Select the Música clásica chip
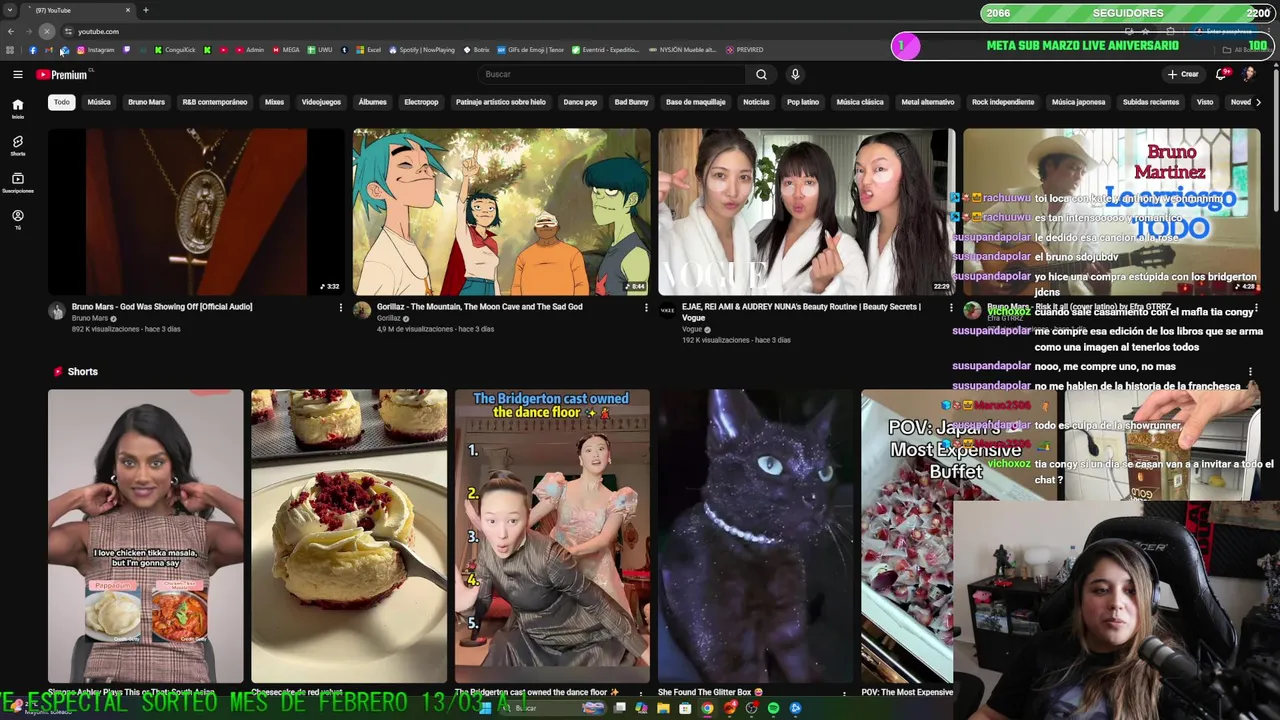This screenshot has height=720, width=1280. [x=860, y=102]
